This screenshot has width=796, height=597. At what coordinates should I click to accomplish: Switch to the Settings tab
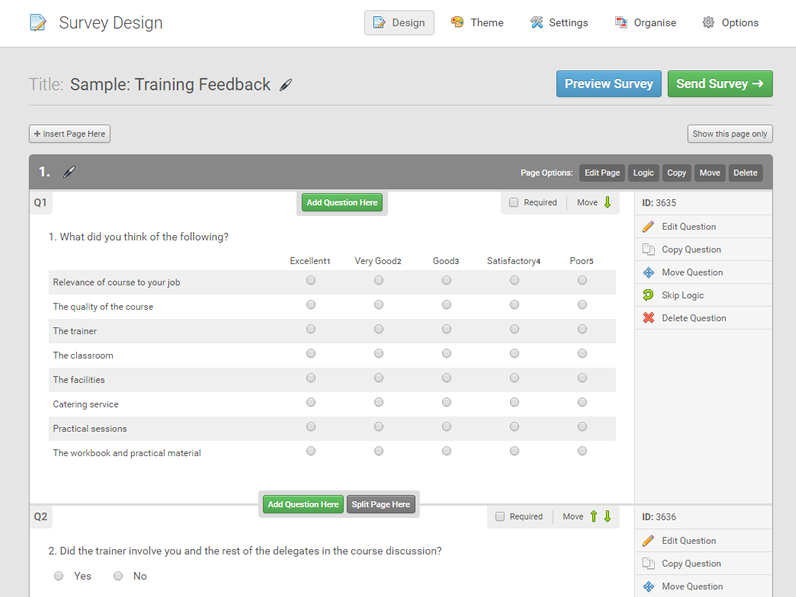[x=559, y=23]
